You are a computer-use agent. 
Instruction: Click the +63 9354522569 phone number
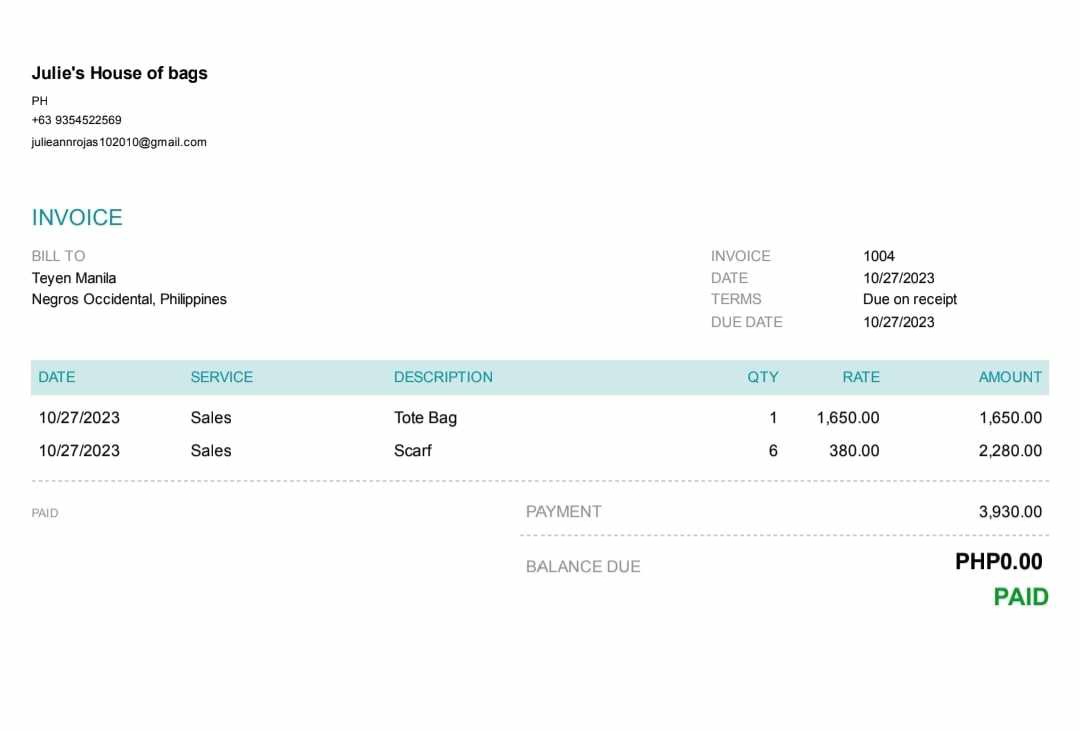pos(76,120)
